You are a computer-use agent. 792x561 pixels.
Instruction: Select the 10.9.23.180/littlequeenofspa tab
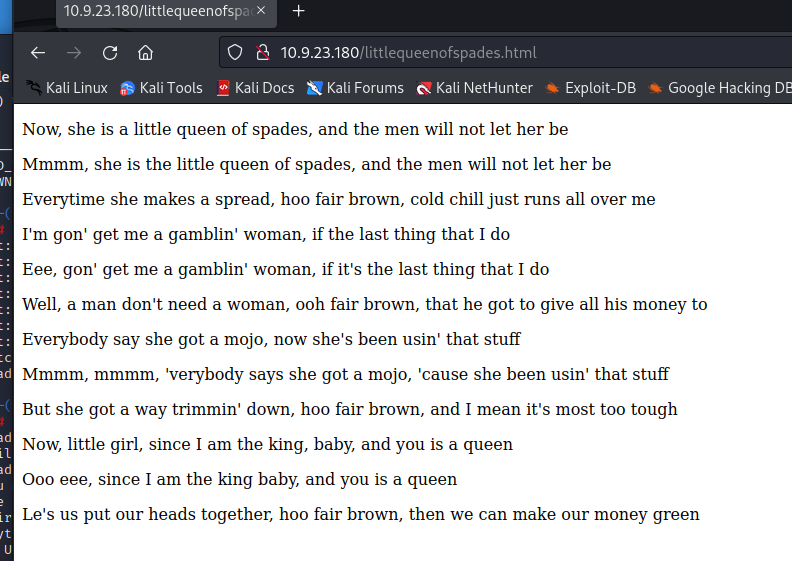[166, 12]
